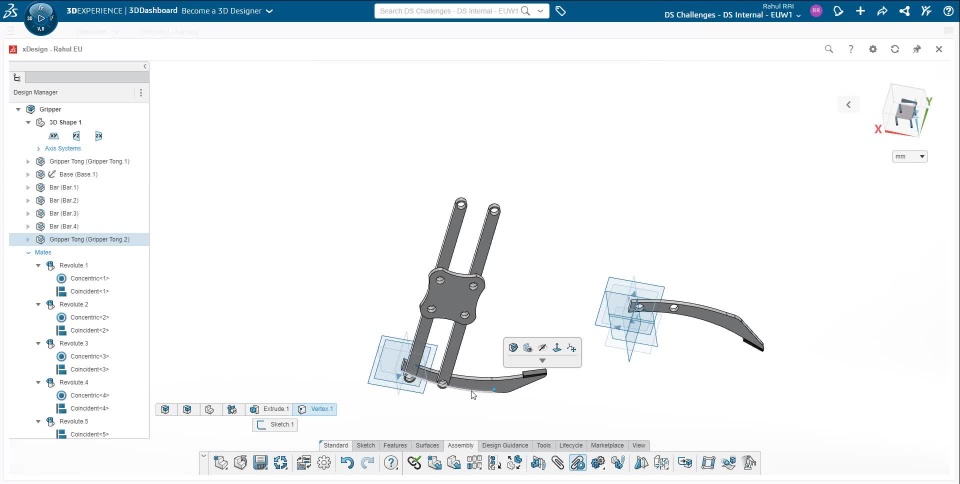Click the robot arm icon at toolbar end
Screen dimensions: 960x484
point(748,463)
